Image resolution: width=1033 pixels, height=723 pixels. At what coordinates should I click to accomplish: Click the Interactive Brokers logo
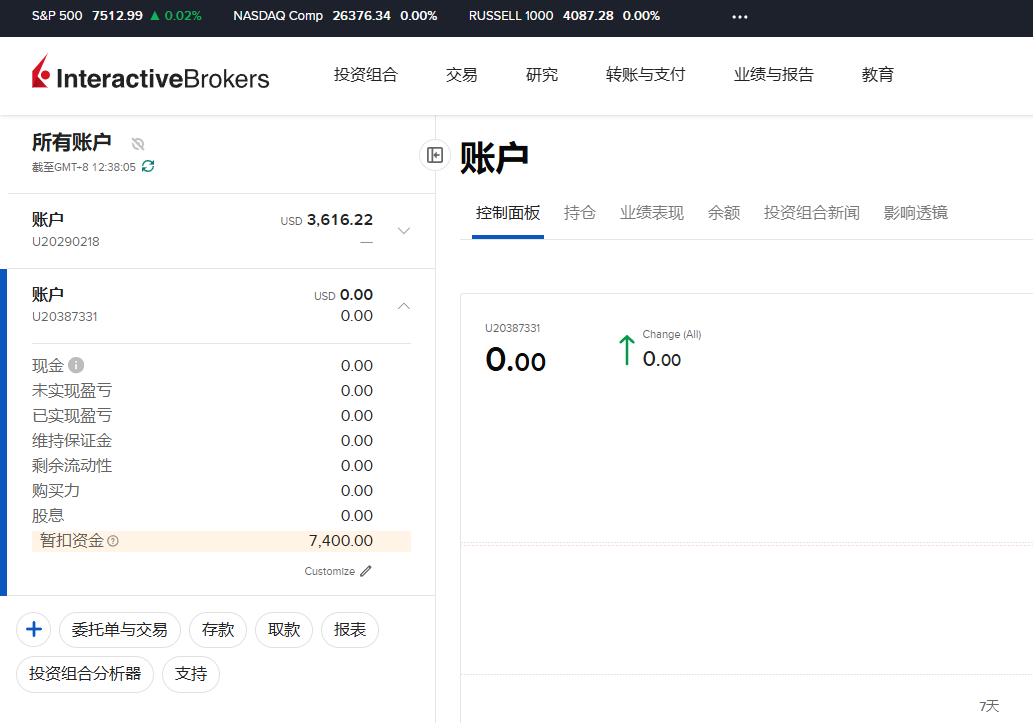point(150,72)
